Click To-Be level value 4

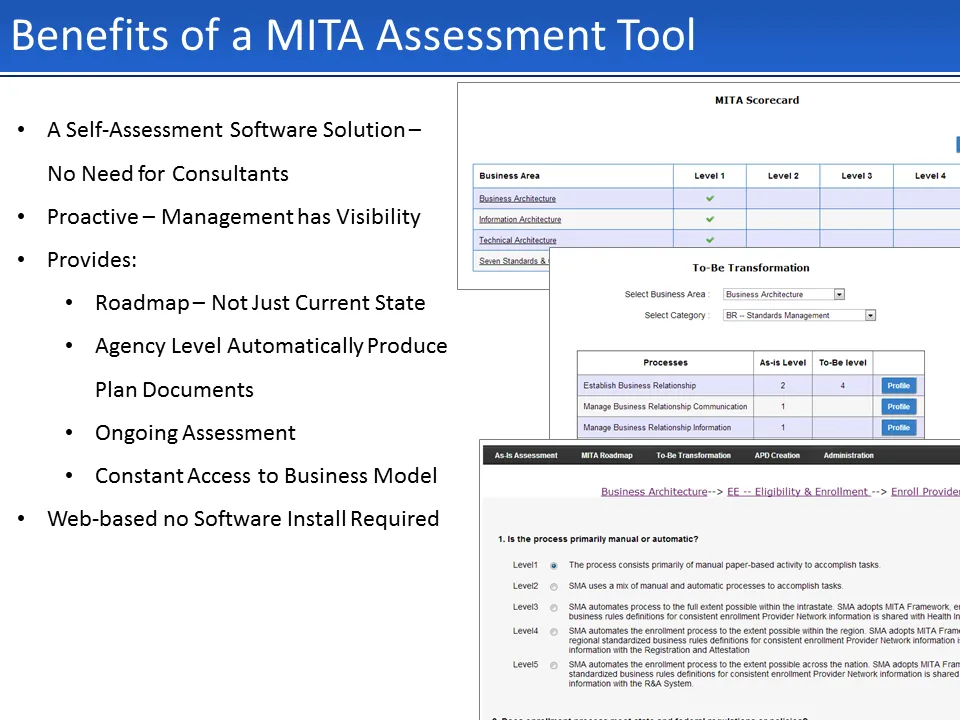point(842,386)
